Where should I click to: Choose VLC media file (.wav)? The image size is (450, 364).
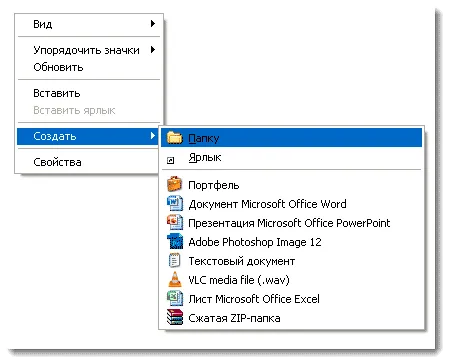291,280
